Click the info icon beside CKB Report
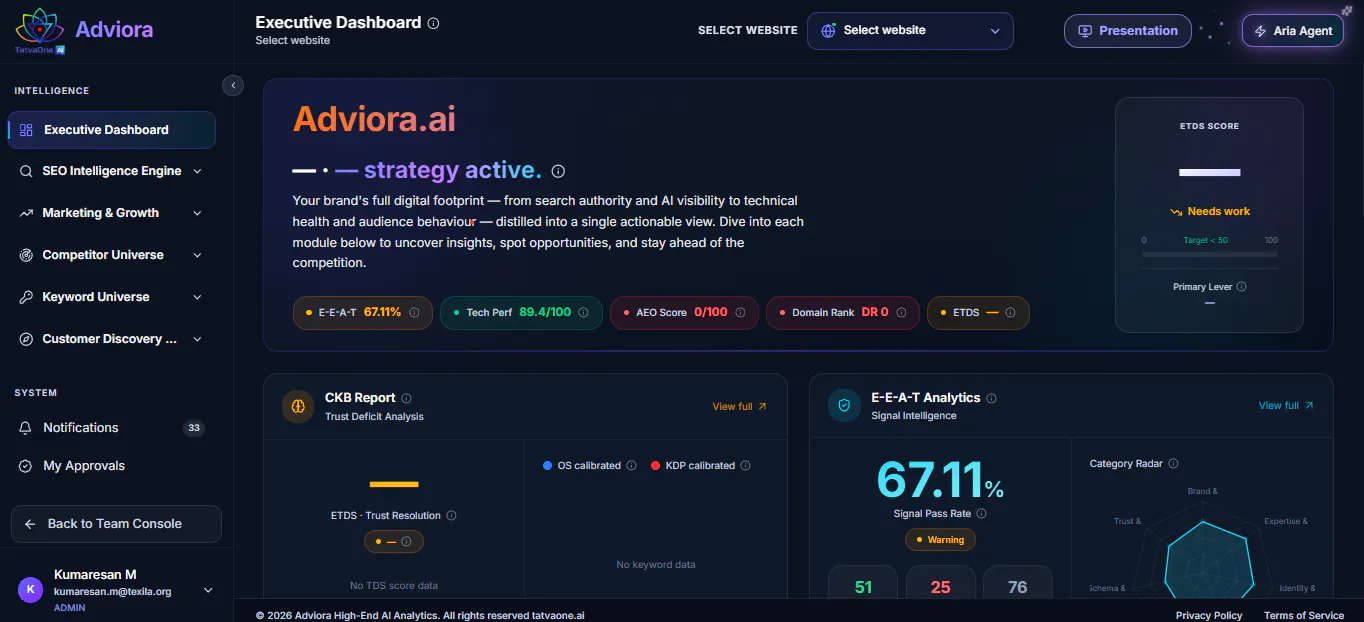This screenshot has height=622, width=1364. point(406,398)
